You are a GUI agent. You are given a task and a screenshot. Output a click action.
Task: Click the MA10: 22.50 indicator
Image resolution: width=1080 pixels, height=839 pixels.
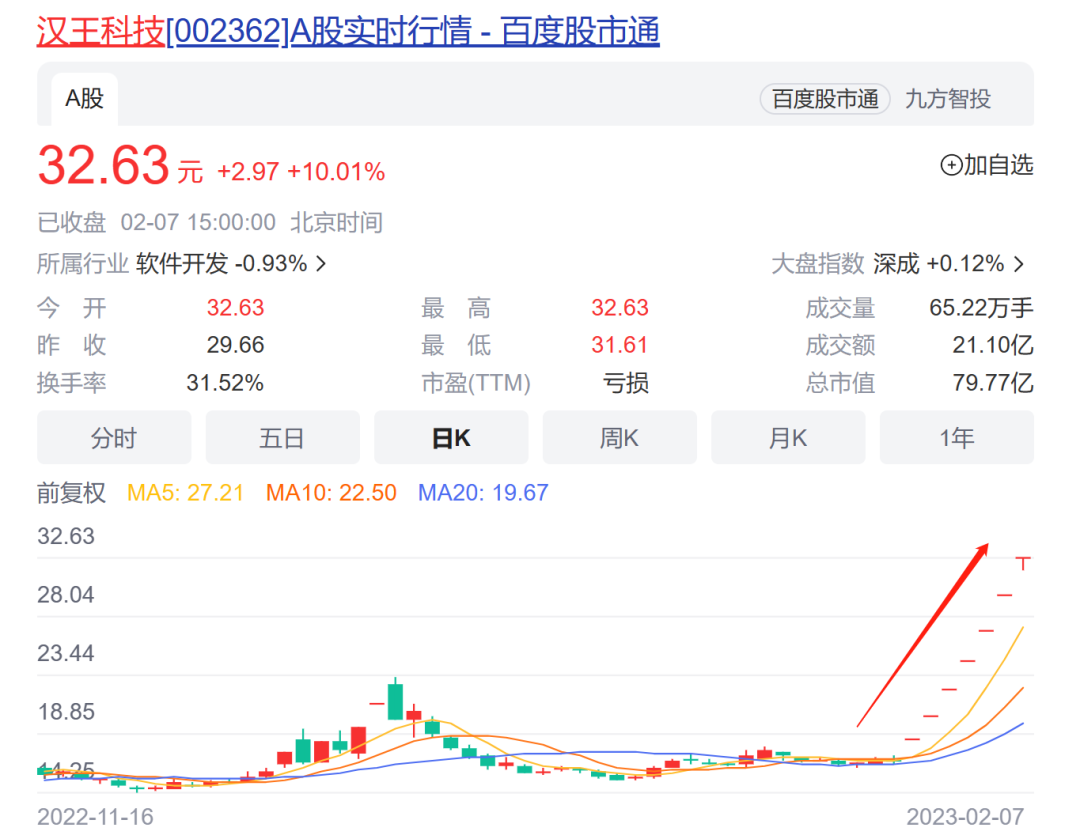click(331, 493)
